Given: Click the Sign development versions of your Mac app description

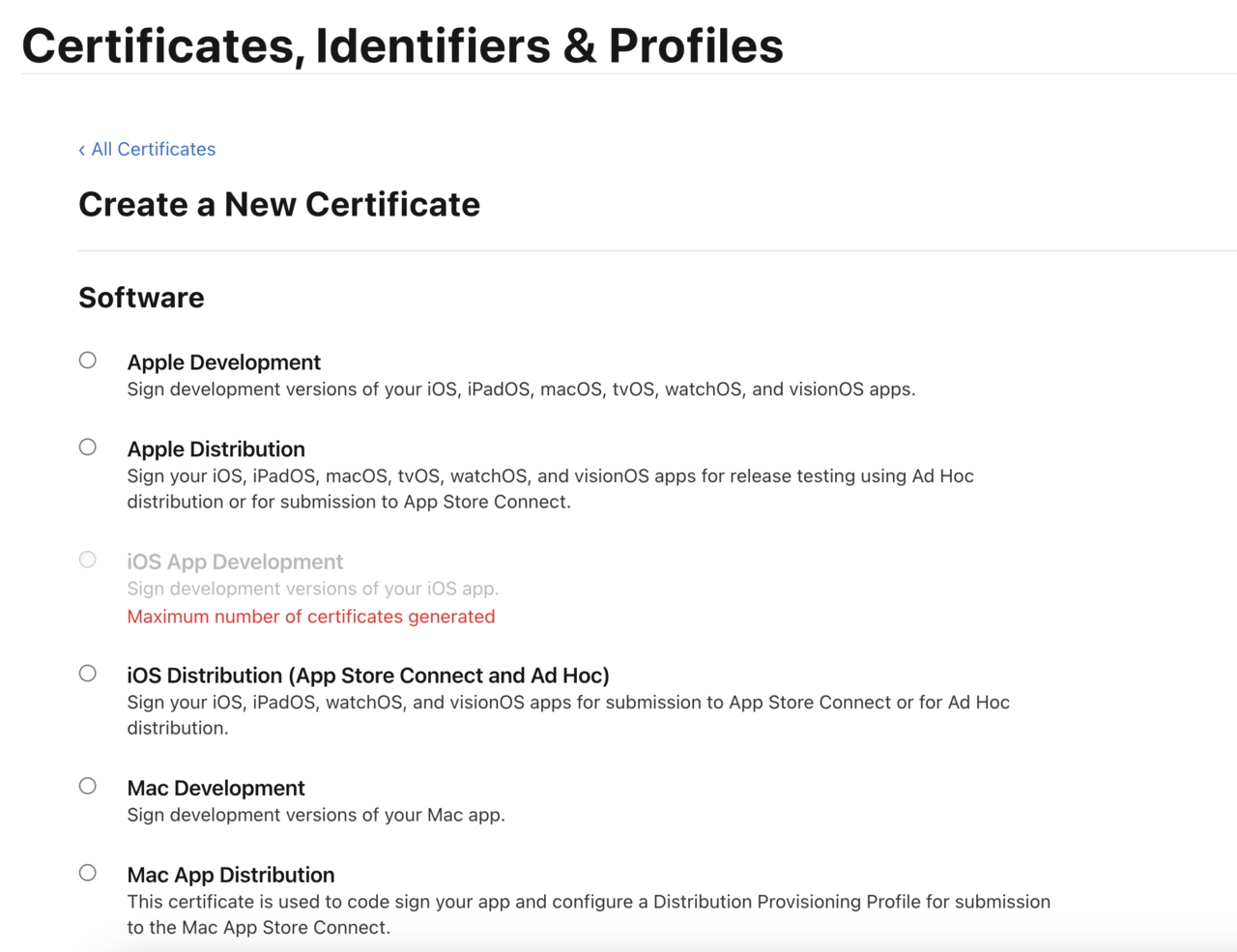Looking at the screenshot, I should pyautogui.click(x=315, y=815).
